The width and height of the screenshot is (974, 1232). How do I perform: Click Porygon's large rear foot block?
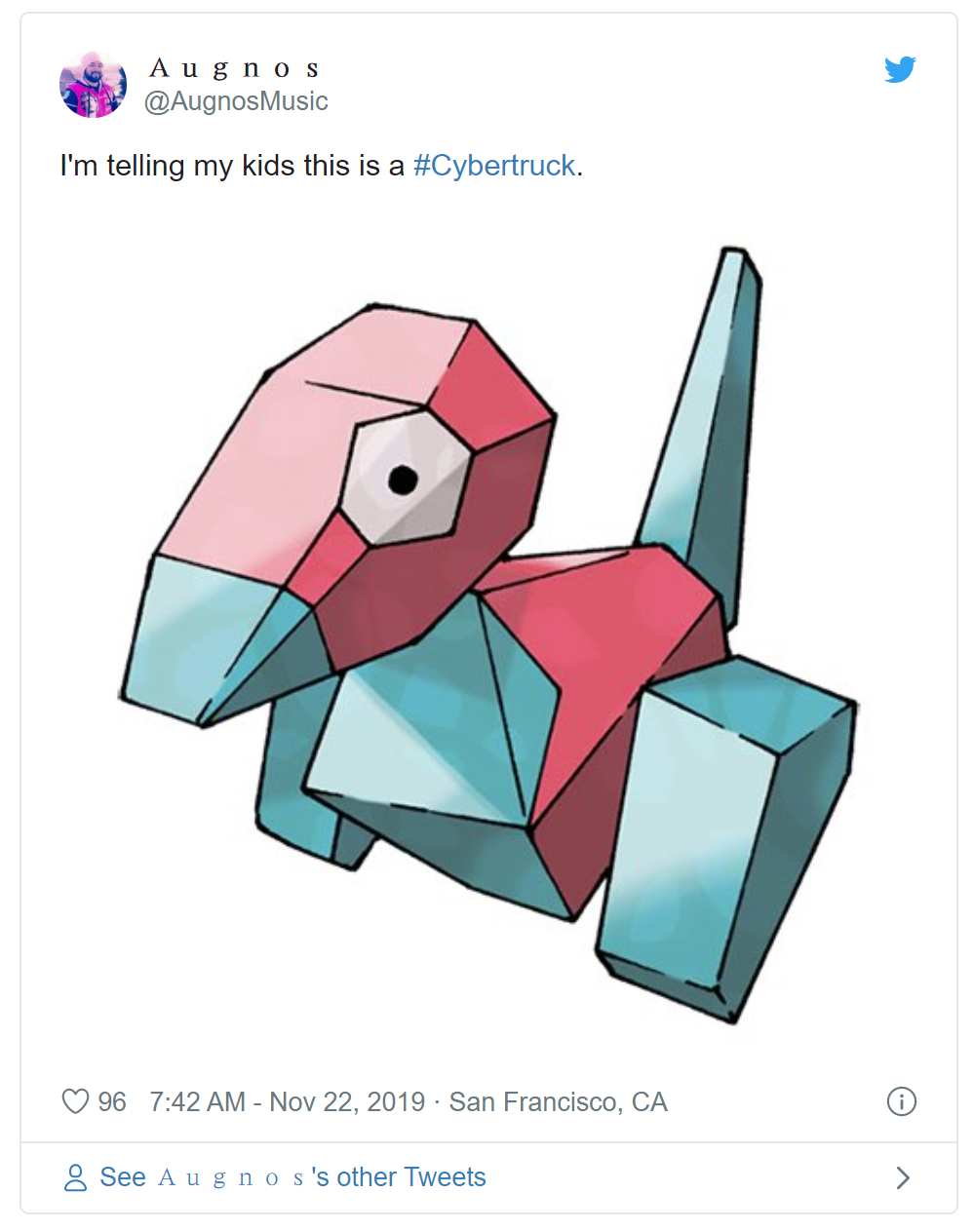coord(726,838)
